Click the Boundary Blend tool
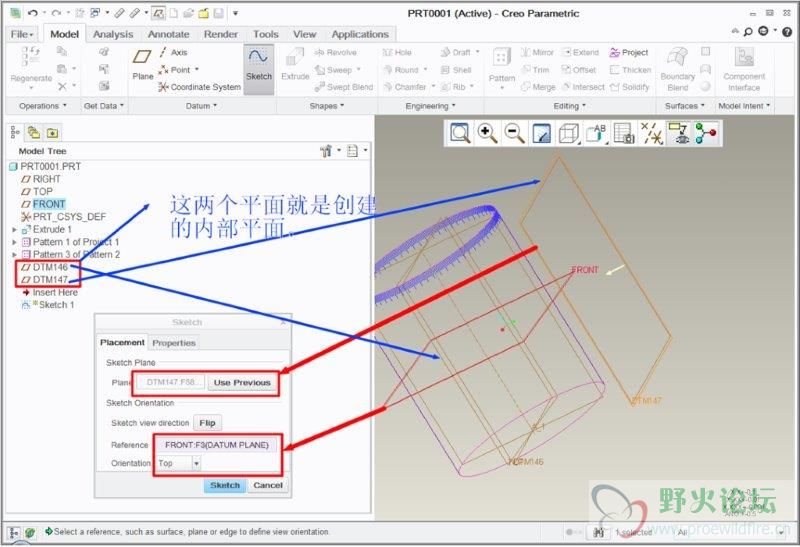 pos(678,69)
